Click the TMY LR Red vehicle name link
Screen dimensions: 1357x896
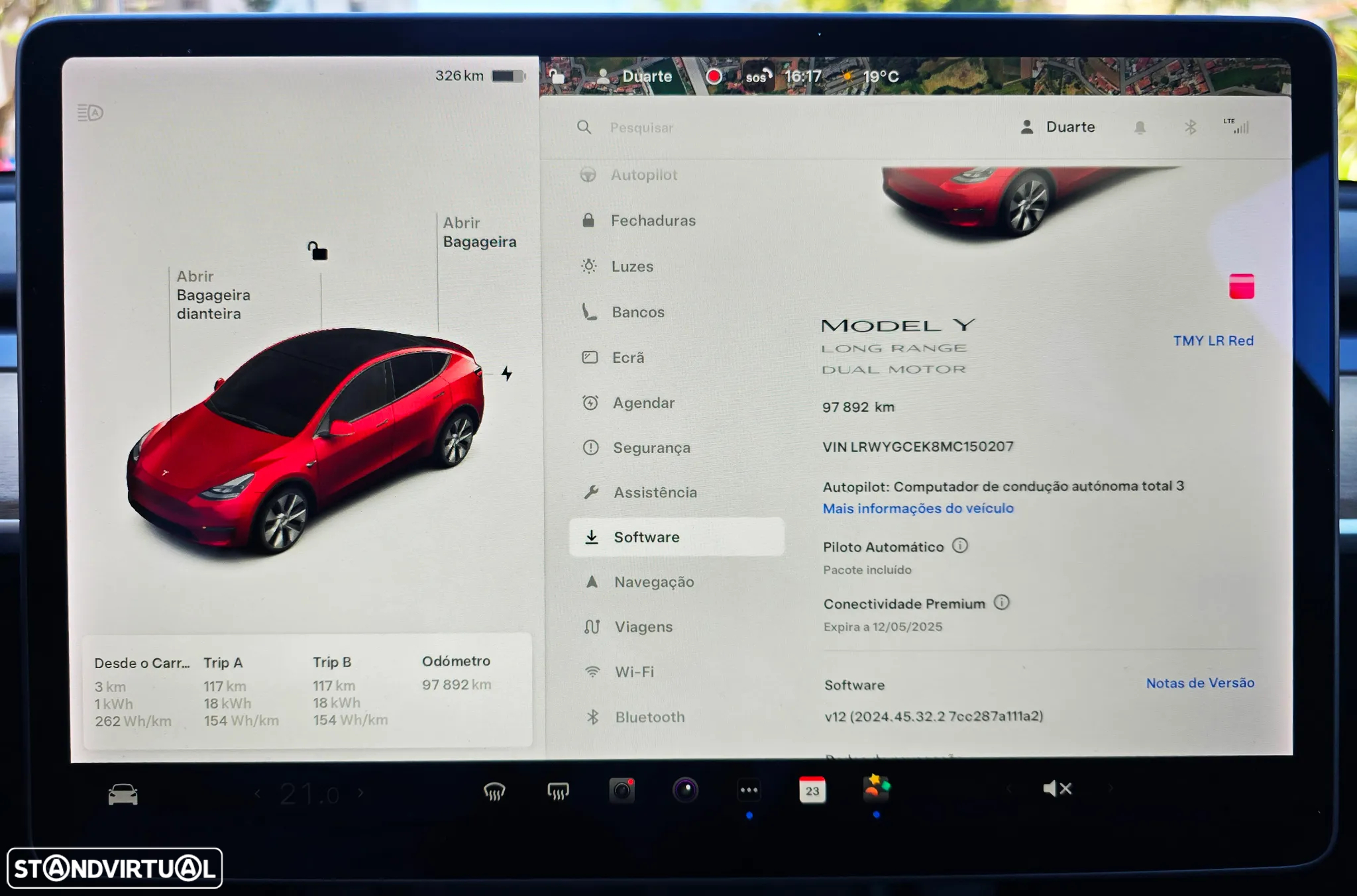(x=1213, y=340)
